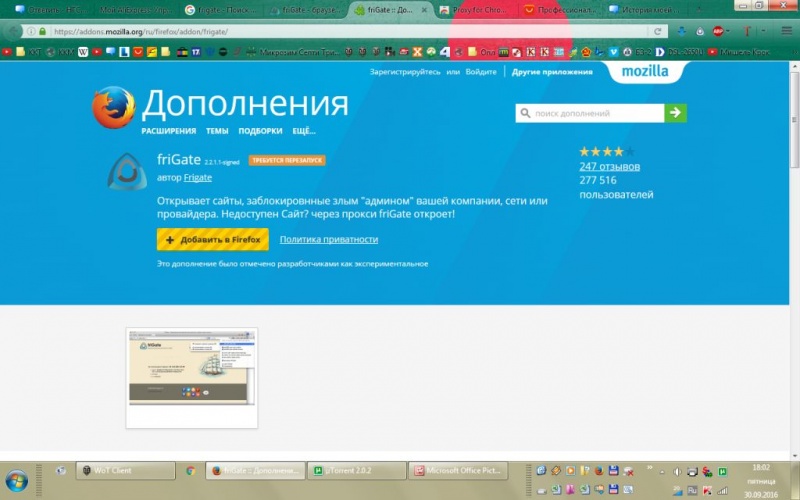800x500 pixels.
Task: Click the Добавить в Firefox button
Action: click(x=212, y=240)
